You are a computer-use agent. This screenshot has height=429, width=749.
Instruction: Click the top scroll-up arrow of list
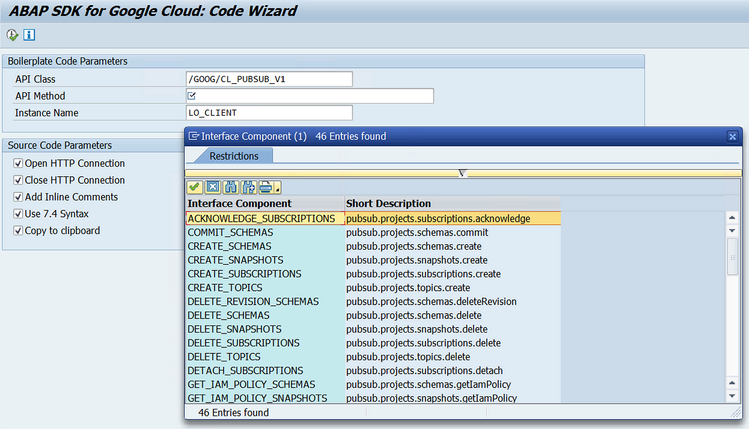coord(732,218)
